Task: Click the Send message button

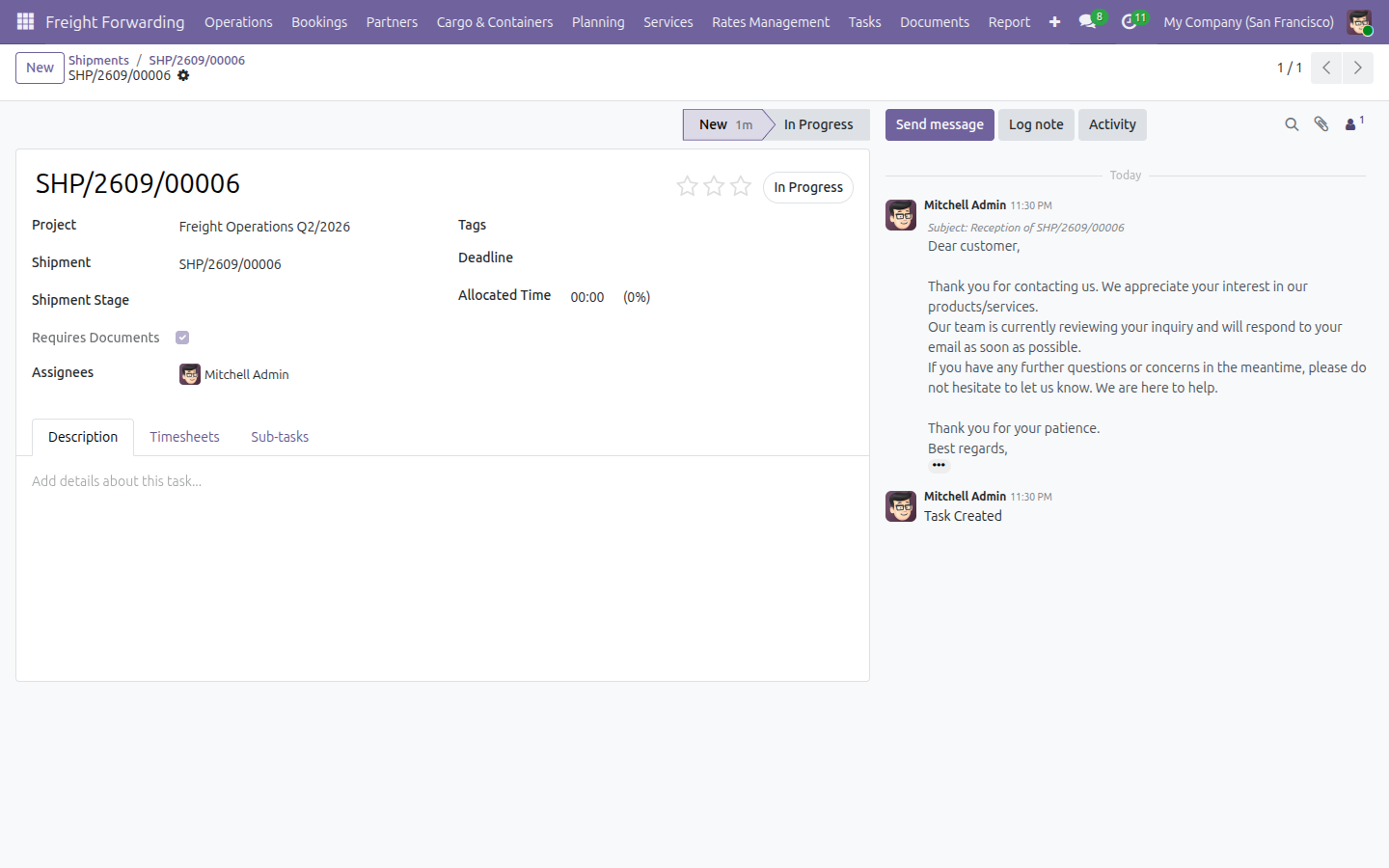Action: 940,124
